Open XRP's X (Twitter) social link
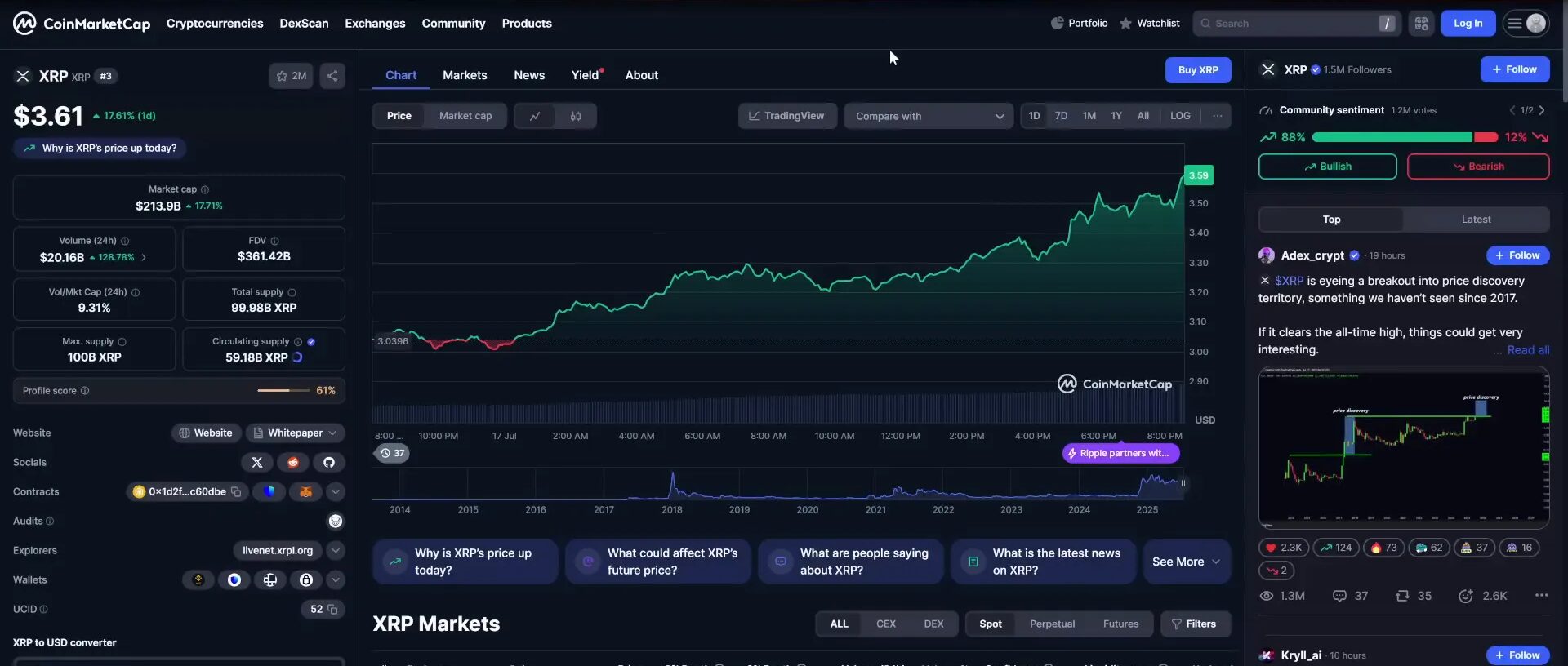The image size is (1568, 666). (256, 462)
